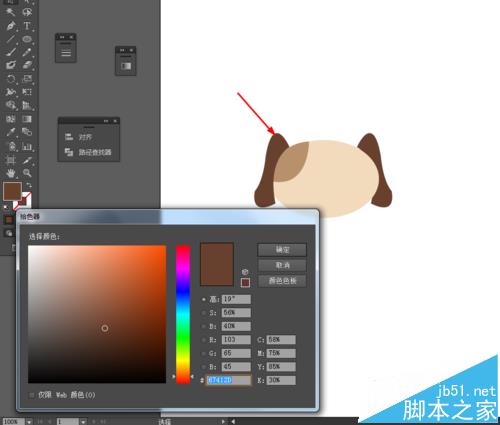This screenshot has width=500, height=425.
Task: Select the Perspective Grid tool
Action: tap(27, 105)
